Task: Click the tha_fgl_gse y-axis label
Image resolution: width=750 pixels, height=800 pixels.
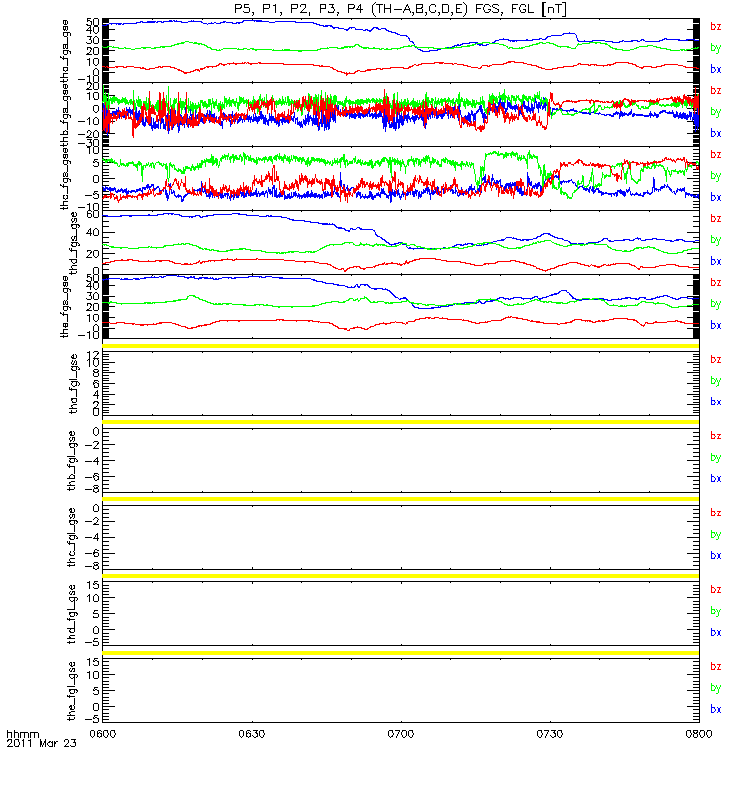Action: (x=74, y=384)
